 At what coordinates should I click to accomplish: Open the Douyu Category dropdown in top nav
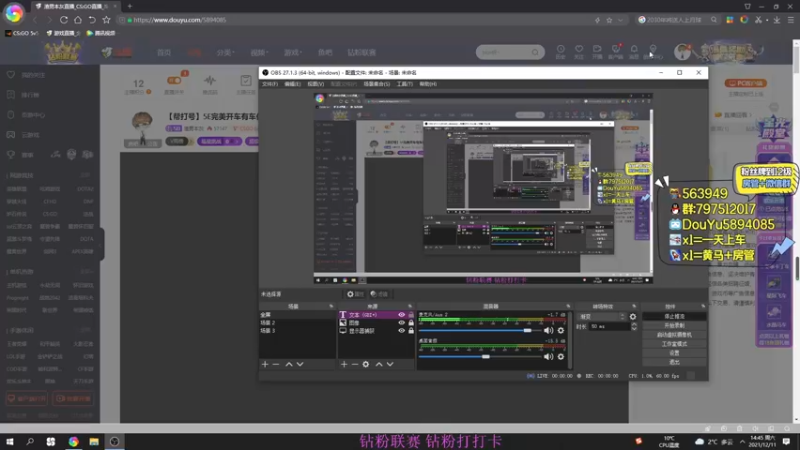[x=225, y=53]
